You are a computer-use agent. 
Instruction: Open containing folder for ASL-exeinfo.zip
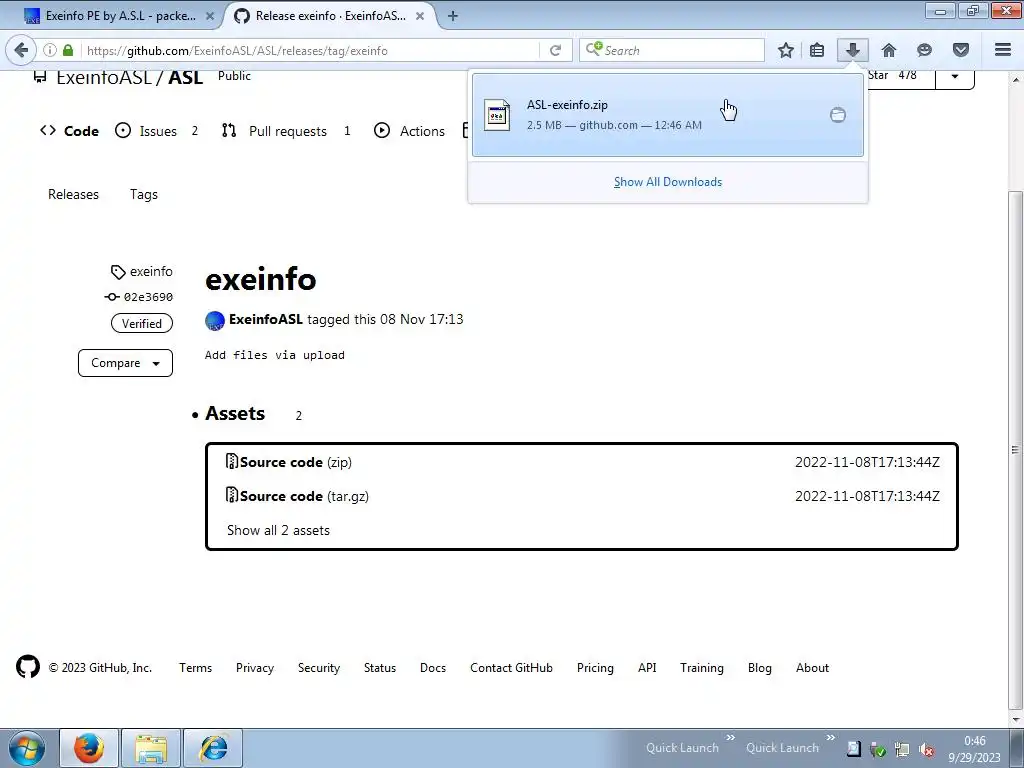tap(837, 115)
